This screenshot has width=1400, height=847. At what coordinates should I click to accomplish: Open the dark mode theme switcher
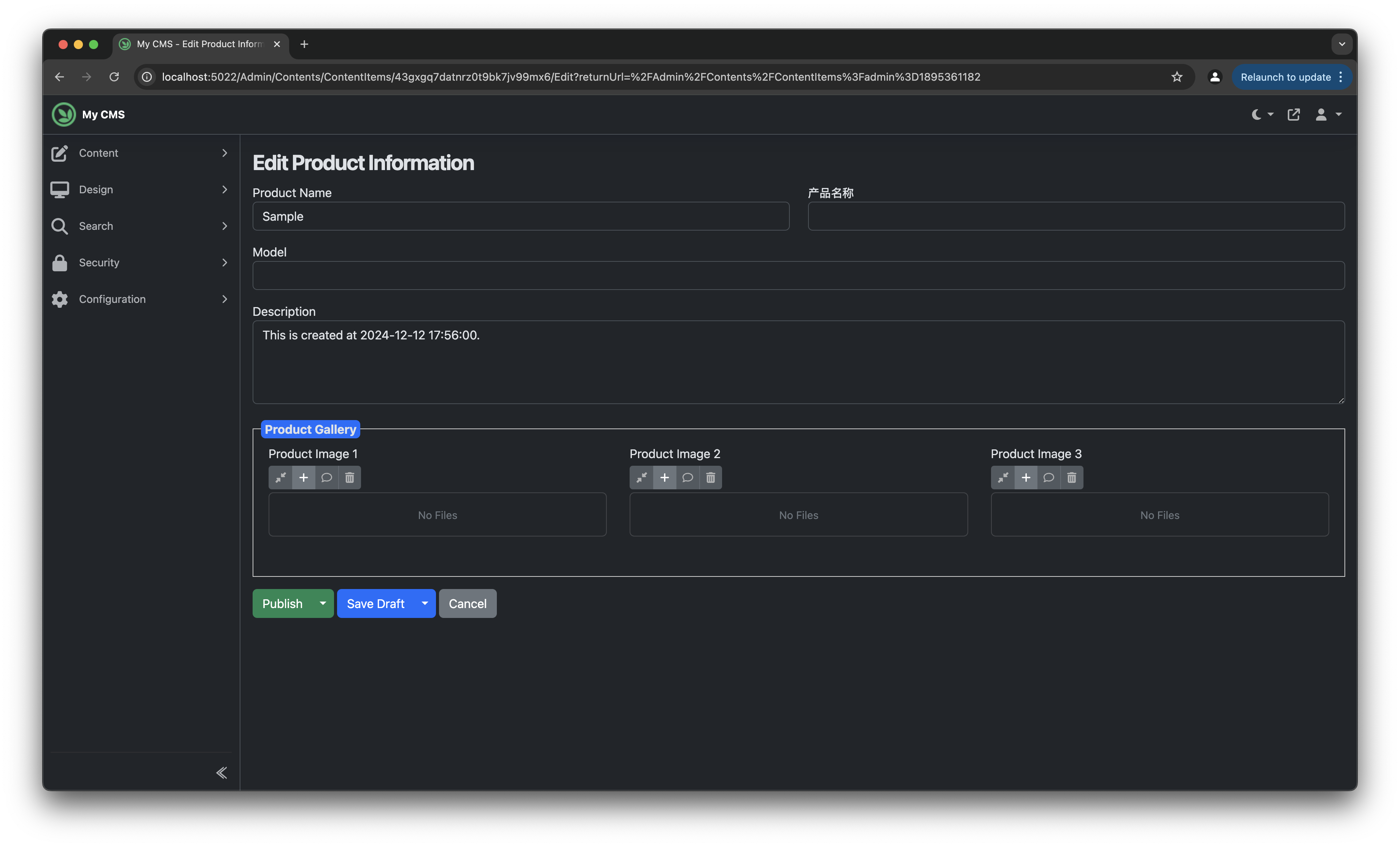click(1263, 114)
